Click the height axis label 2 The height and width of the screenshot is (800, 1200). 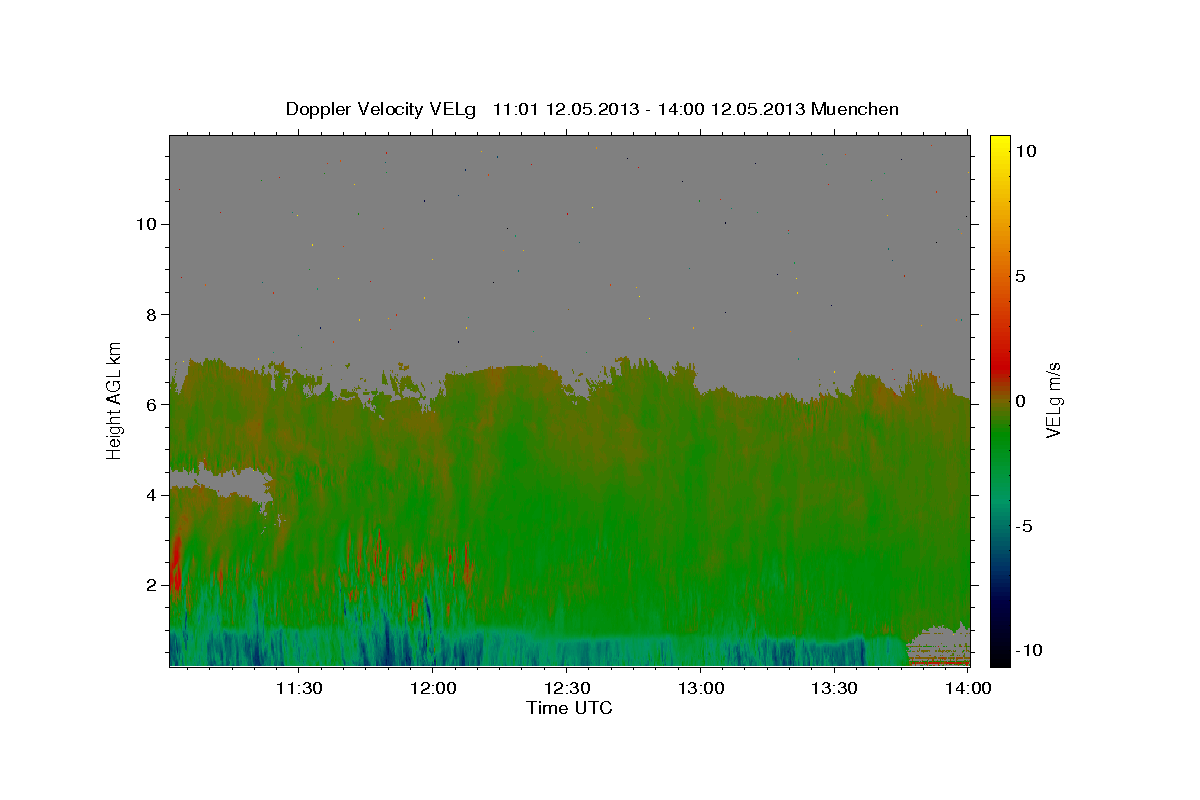click(x=151, y=585)
